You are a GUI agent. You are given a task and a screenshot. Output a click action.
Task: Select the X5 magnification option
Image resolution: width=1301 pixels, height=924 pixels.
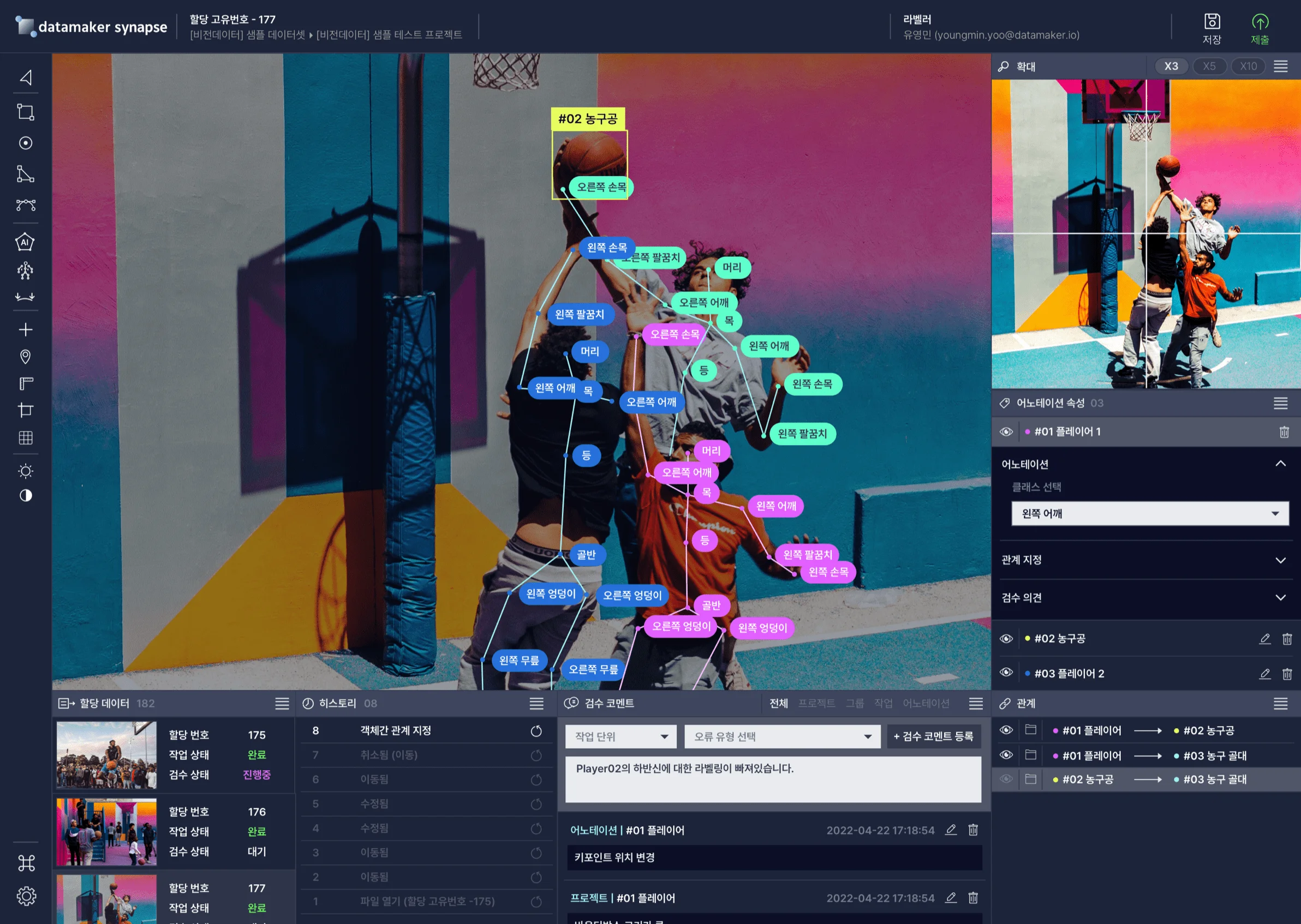(1209, 67)
